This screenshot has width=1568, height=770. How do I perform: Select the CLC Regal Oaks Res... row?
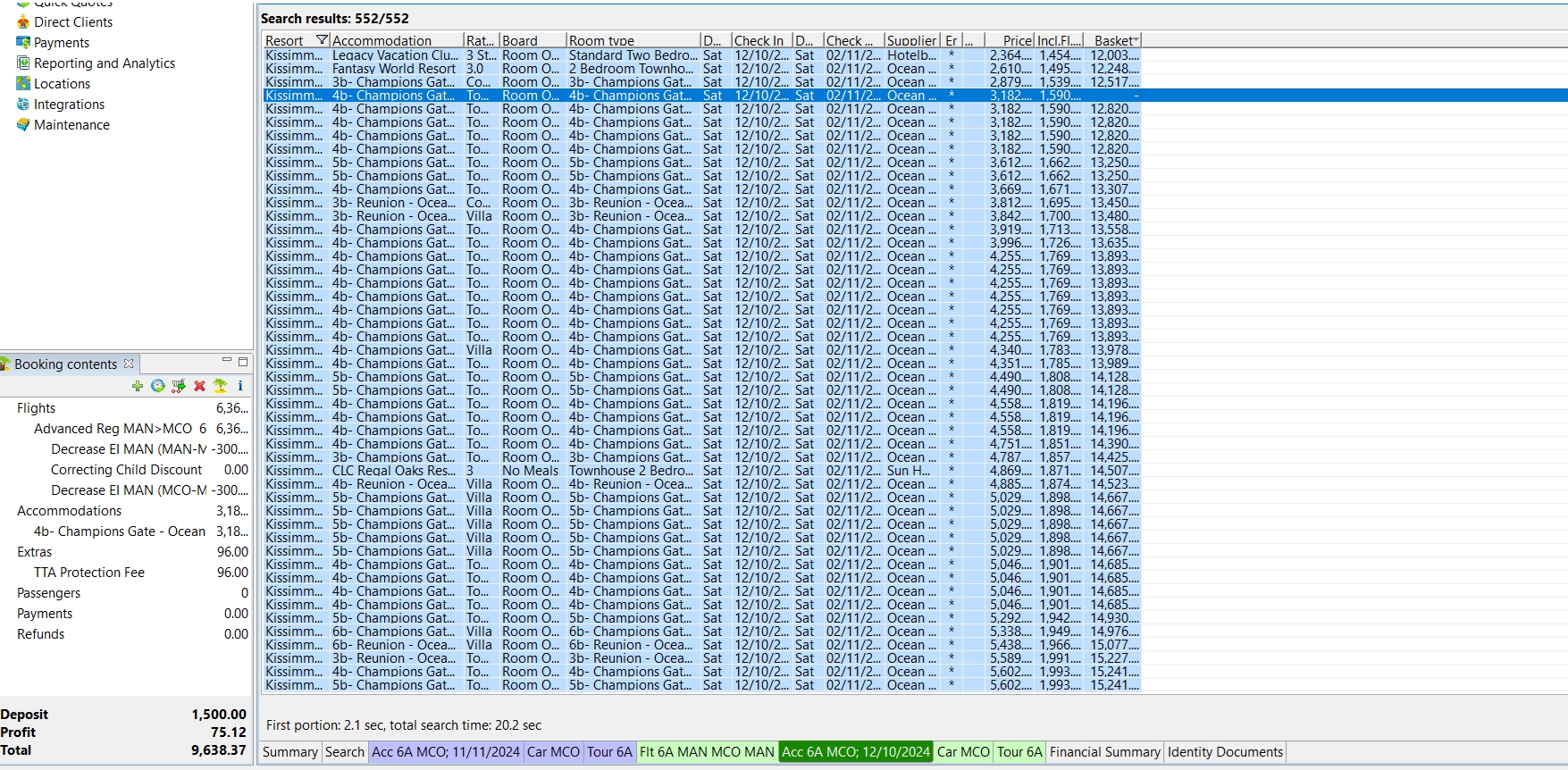coord(701,471)
